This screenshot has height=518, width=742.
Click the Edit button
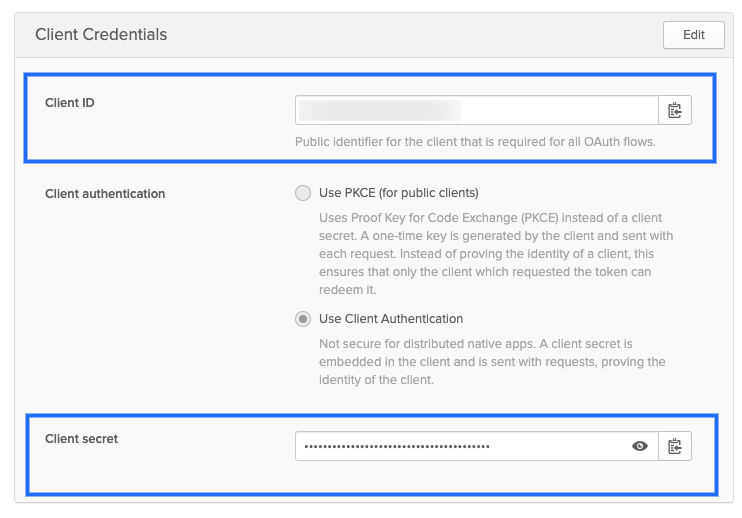(694, 34)
